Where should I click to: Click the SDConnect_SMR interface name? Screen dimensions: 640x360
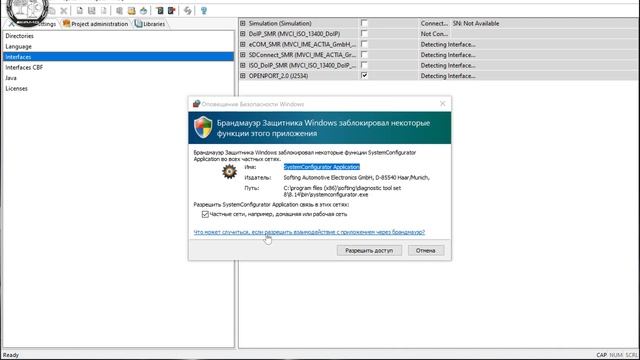pos(302,55)
